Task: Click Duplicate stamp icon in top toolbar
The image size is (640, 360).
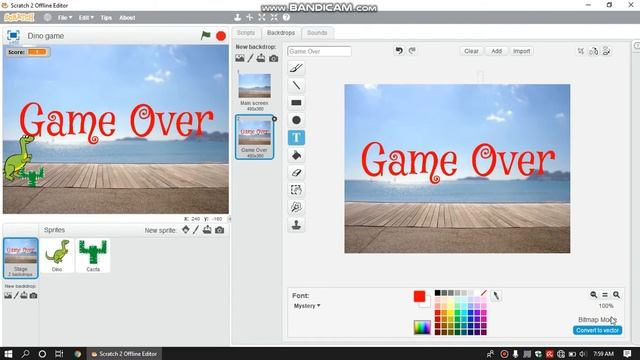Action: tap(238, 17)
